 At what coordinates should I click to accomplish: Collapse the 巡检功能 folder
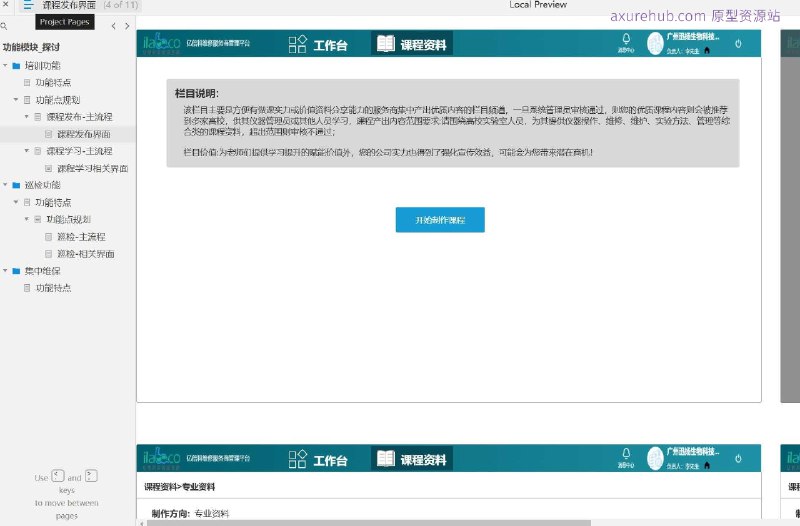point(5,185)
